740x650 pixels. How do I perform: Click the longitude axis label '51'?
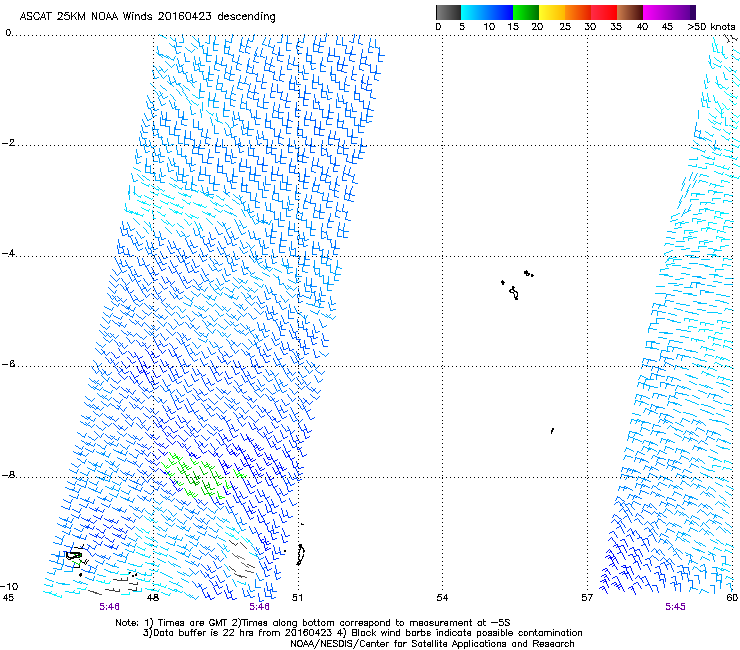pyautogui.click(x=297, y=598)
